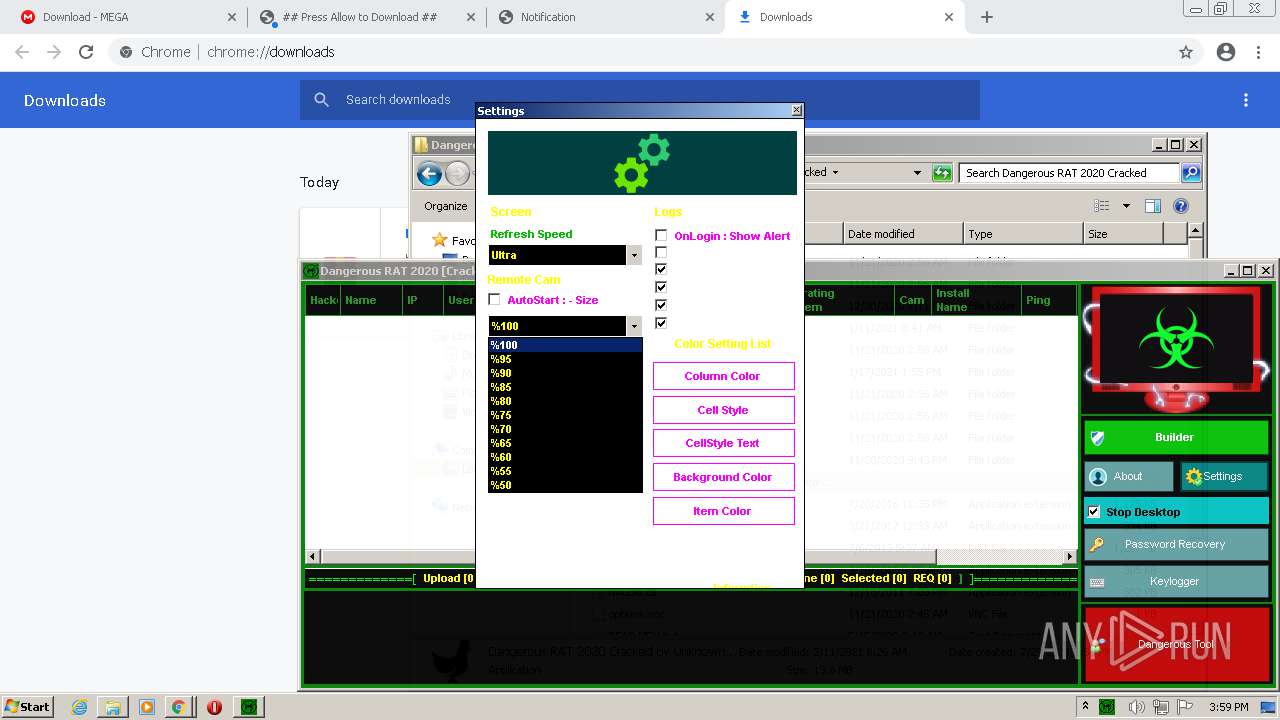Click Explorer's green refresh arrows button
This screenshot has height=720, width=1280.
click(x=942, y=173)
